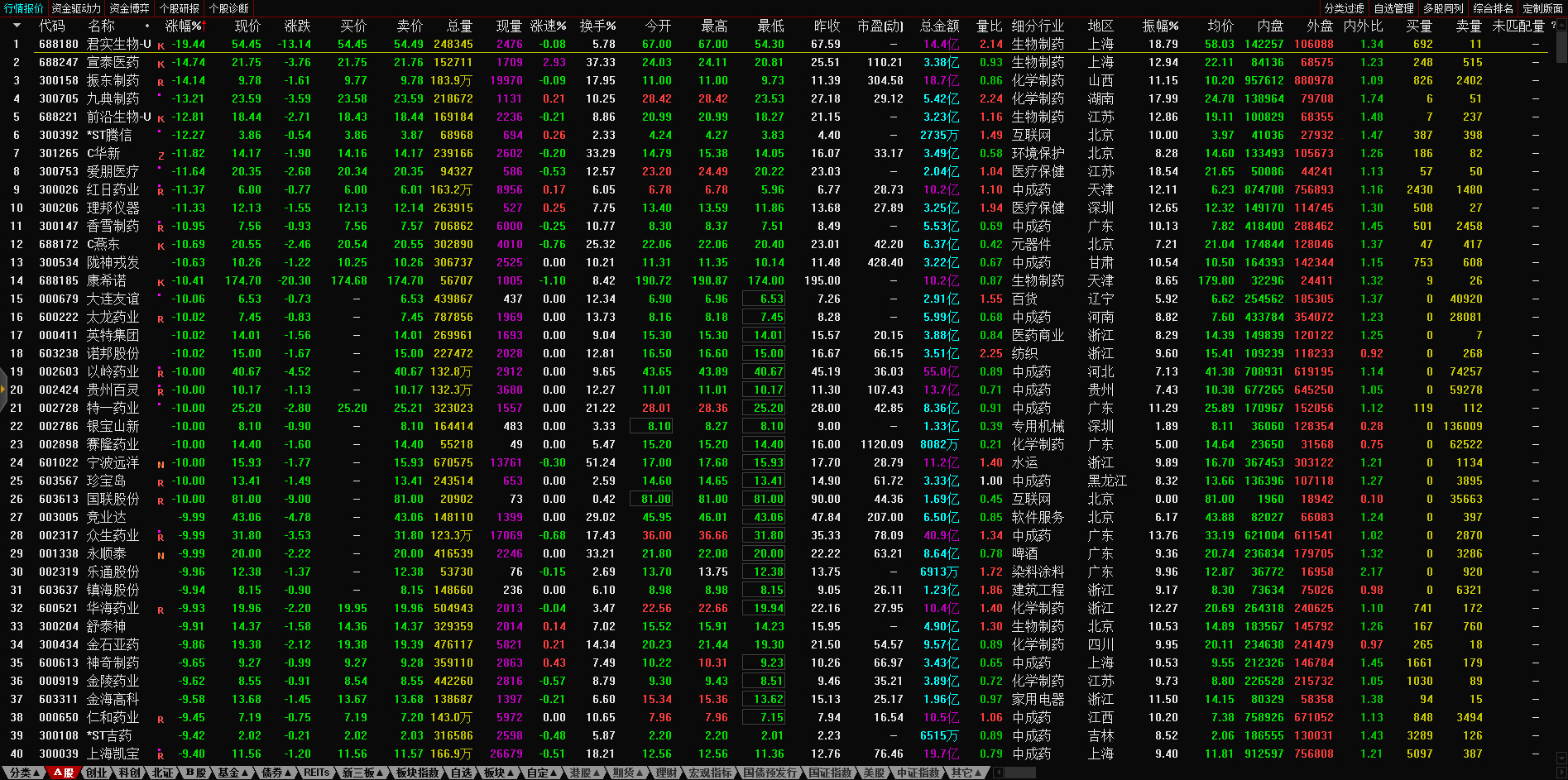The image size is (1568, 780).
Task: Expand the 基金 bottom tab menu
Action: click(x=233, y=773)
